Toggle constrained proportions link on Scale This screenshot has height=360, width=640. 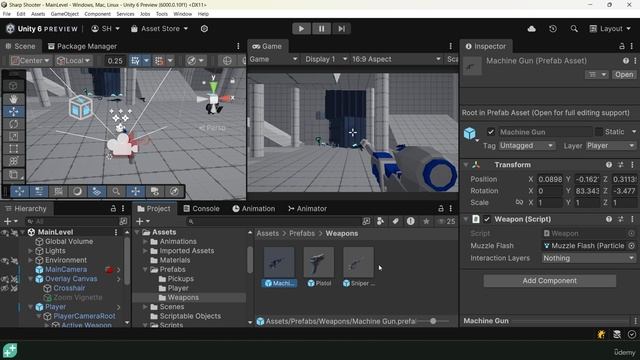point(519,202)
